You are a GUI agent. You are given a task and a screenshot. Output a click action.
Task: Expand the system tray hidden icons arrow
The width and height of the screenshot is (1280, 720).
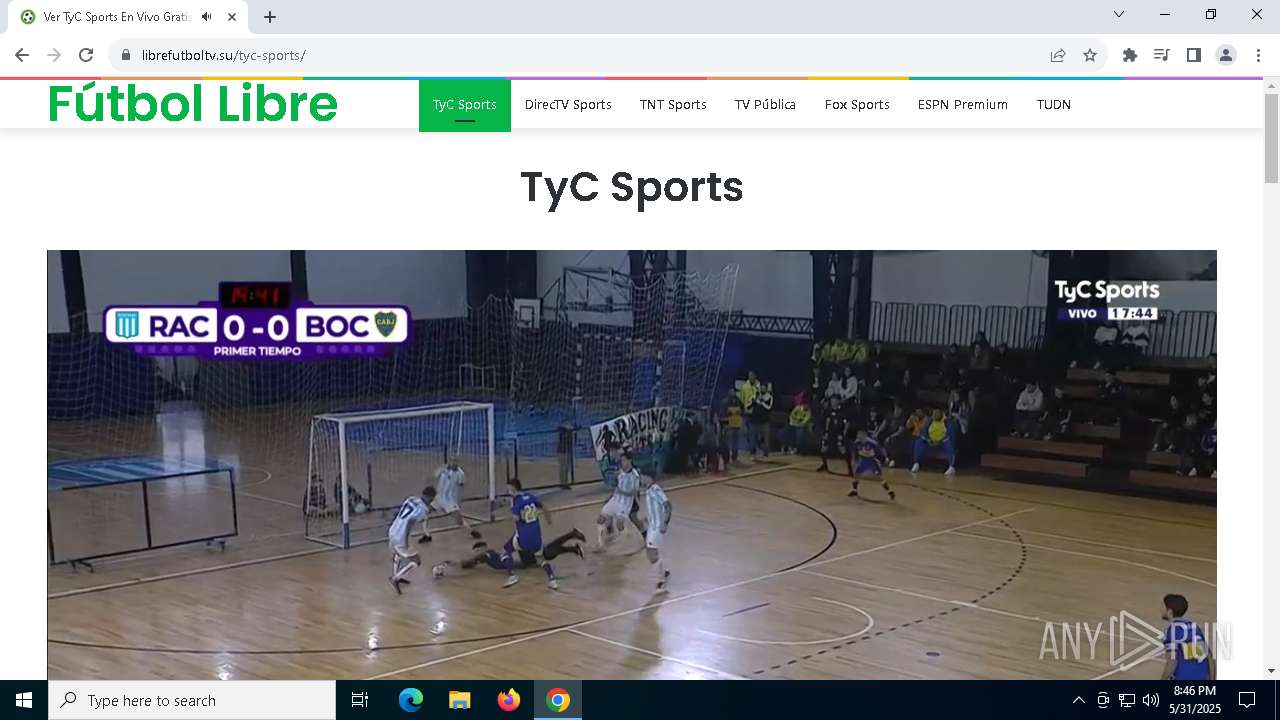pyautogui.click(x=1078, y=700)
